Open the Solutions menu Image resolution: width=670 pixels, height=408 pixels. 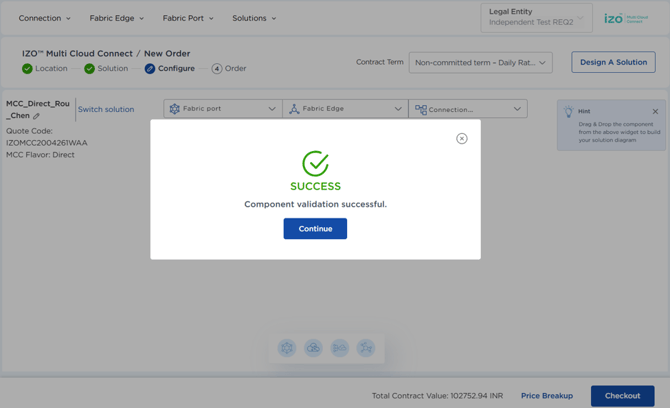[x=254, y=18]
